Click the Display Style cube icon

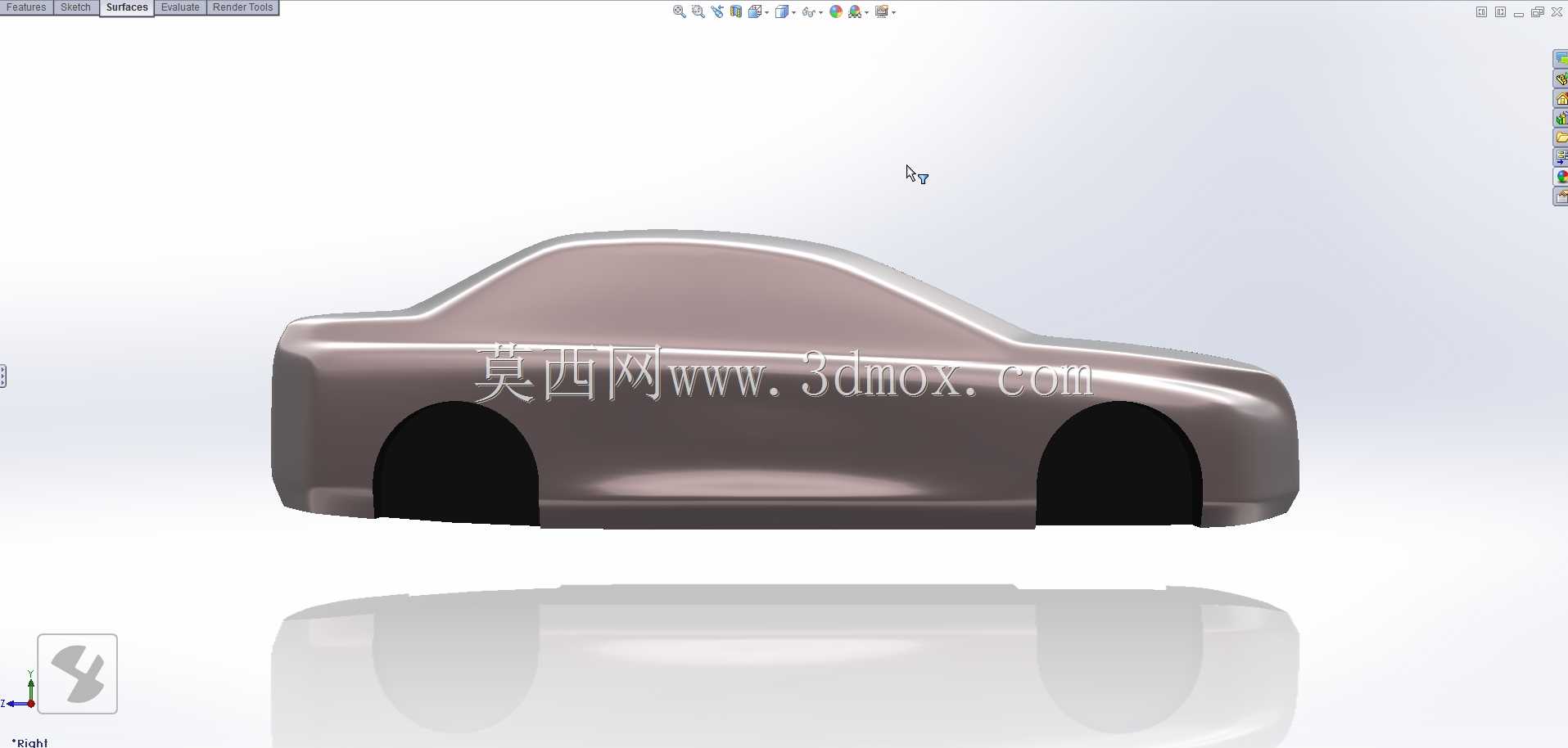click(782, 11)
